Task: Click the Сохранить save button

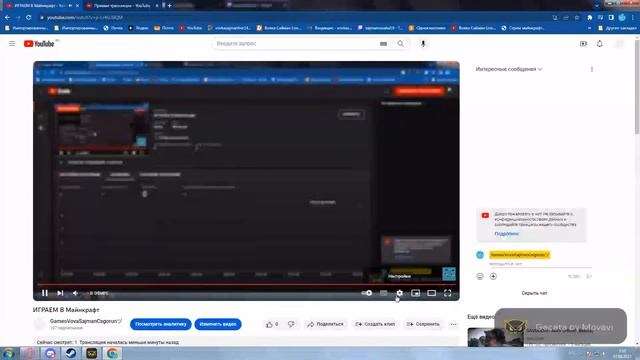Action: pos(423,324)
